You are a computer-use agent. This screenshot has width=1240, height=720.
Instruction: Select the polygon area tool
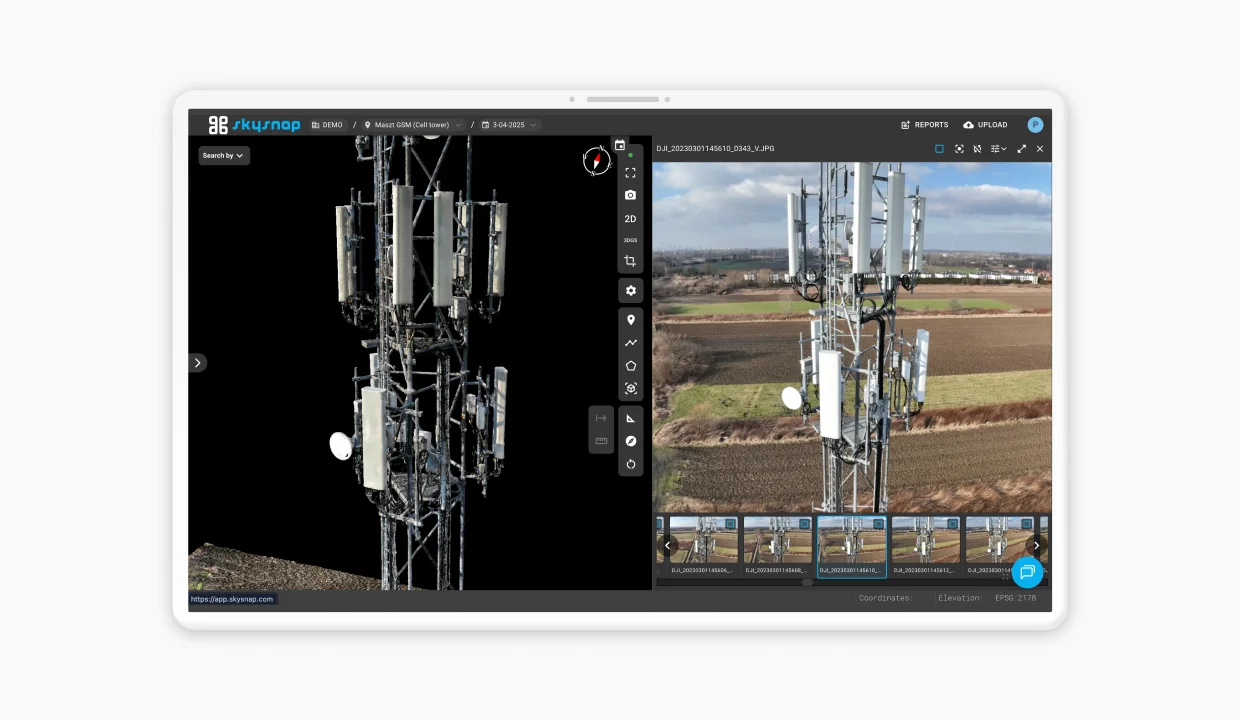point(630,366)
